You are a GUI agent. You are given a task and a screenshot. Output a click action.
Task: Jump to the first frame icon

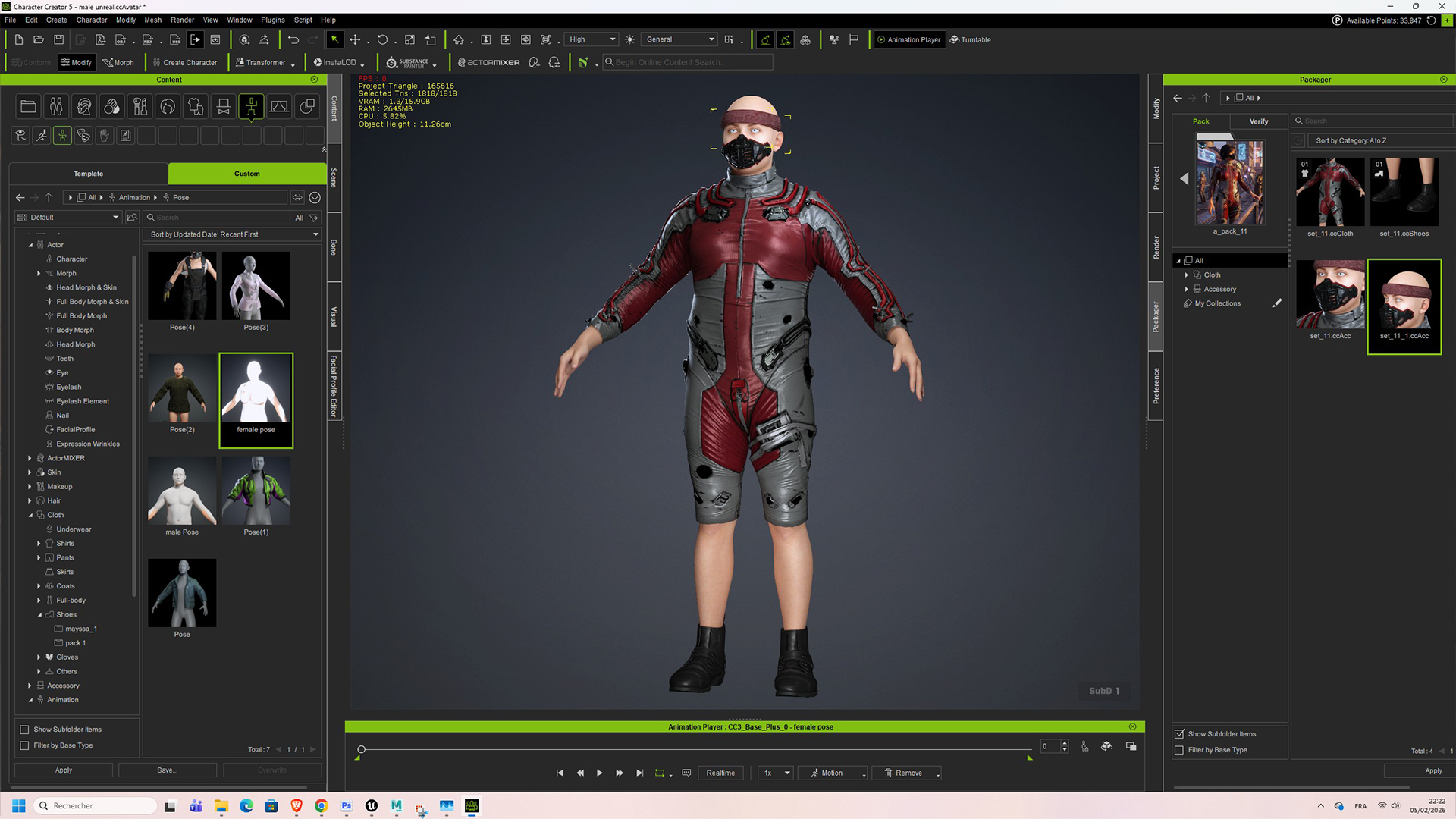click(560, 773)
